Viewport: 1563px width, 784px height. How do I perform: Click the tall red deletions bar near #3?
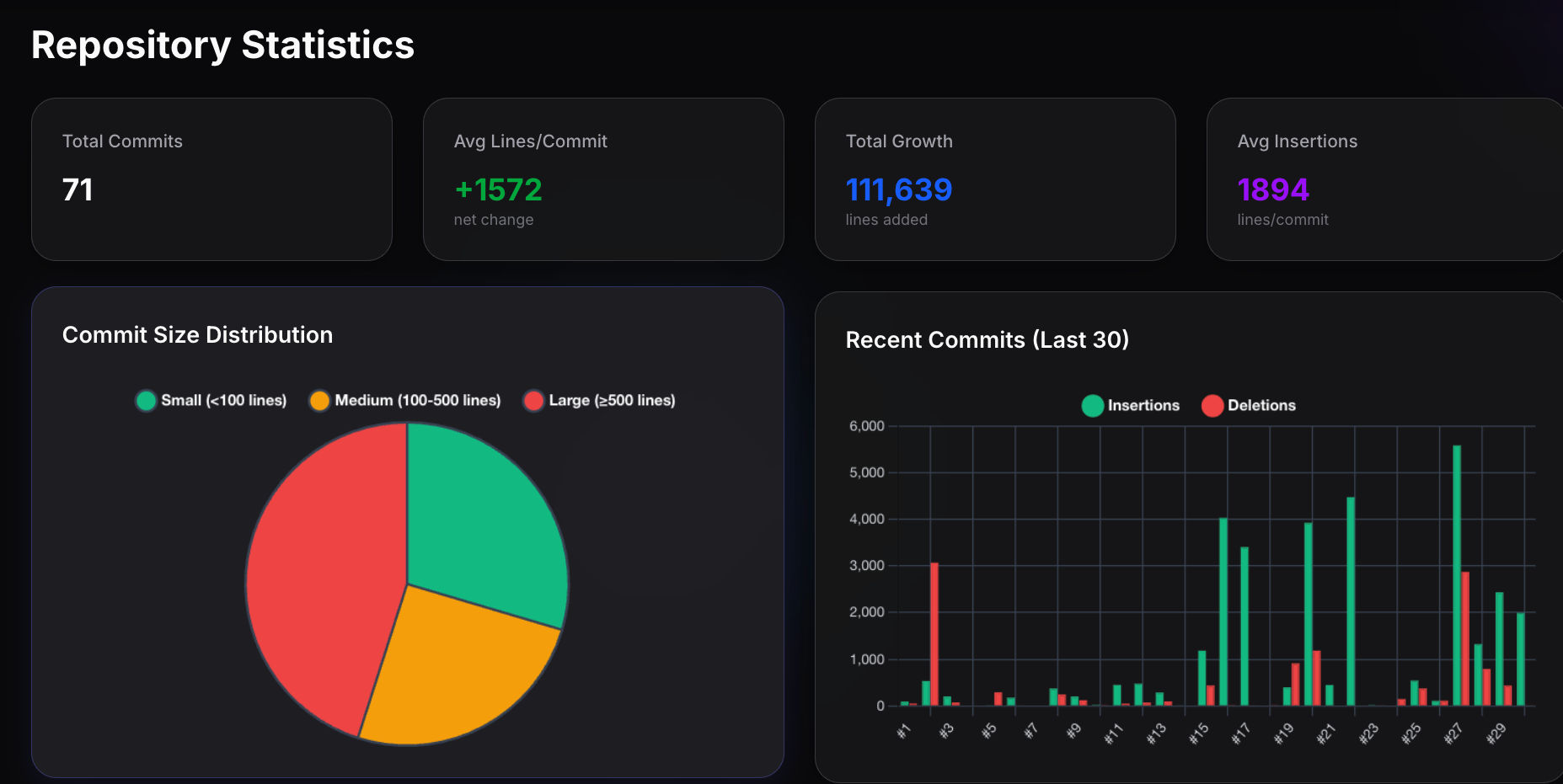coord(934,634)
